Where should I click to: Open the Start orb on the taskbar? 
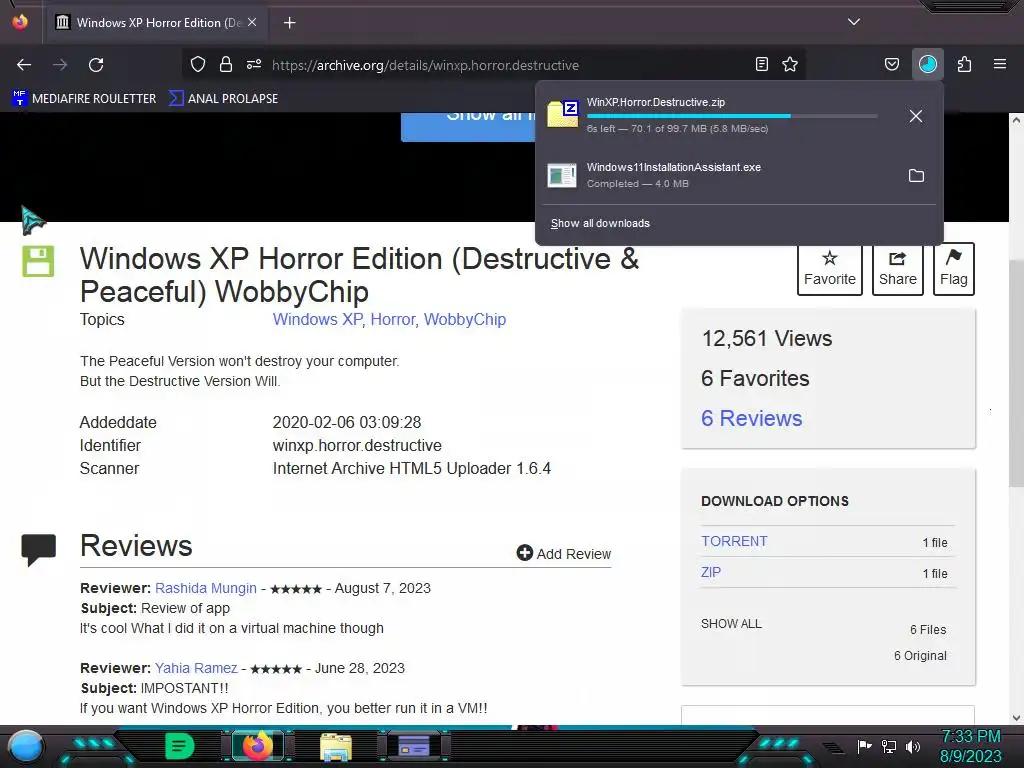26,747
